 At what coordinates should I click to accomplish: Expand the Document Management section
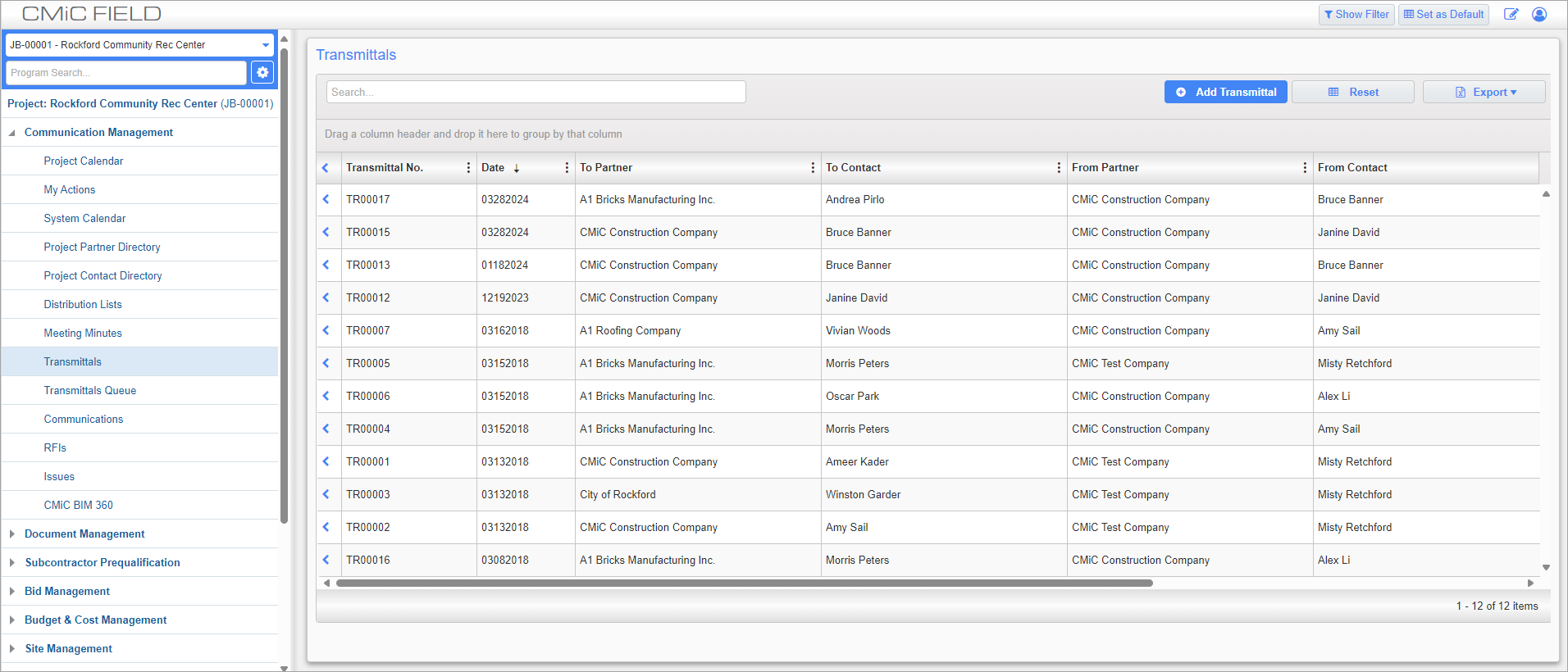coord(11,534)
